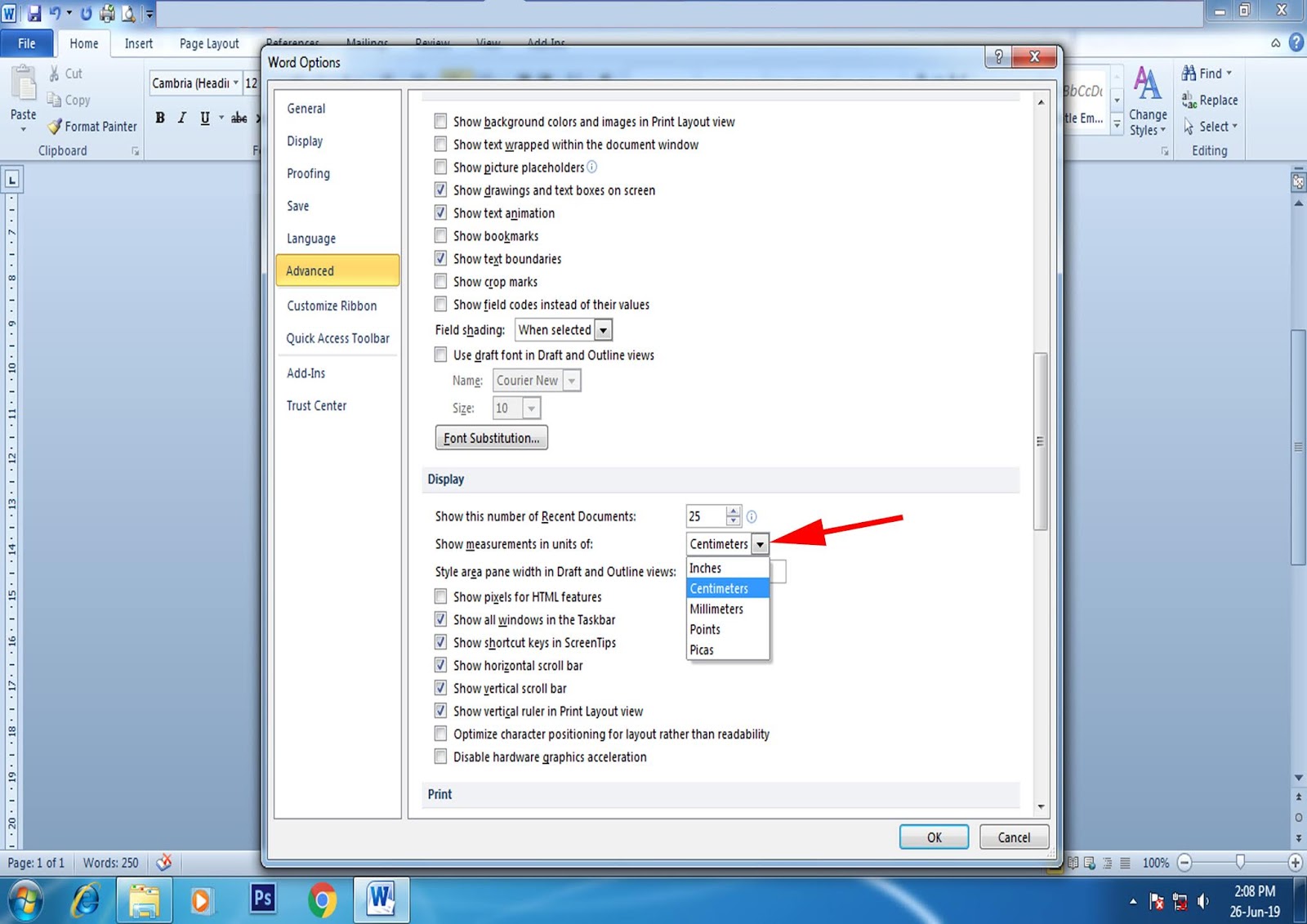The width and height of the screenshot is (1307, 924).
Task: Click the Replace icon in Editing group
Action: [x=1189, y=100]
